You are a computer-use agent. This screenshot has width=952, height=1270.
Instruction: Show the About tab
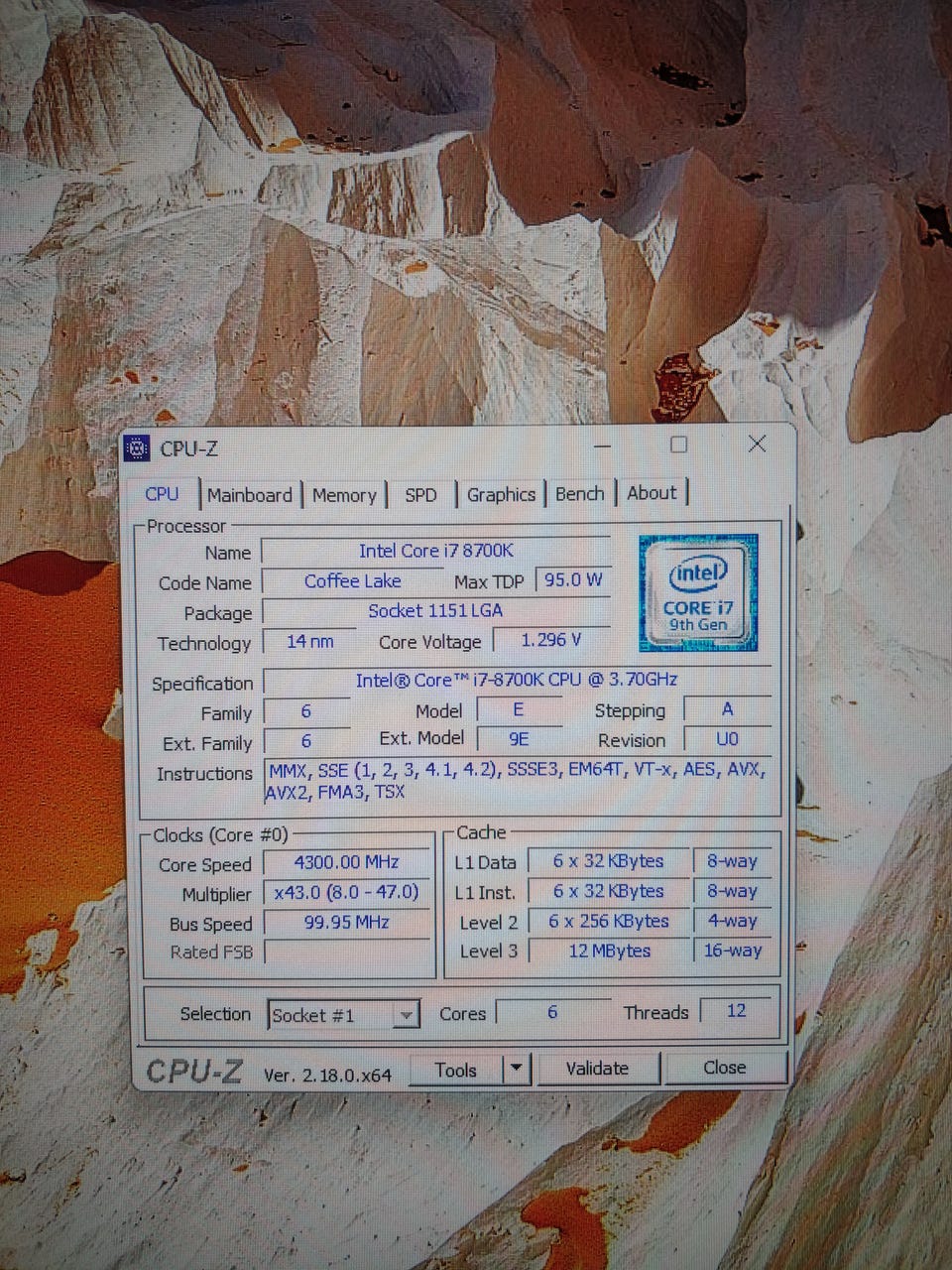coord(652,492)
